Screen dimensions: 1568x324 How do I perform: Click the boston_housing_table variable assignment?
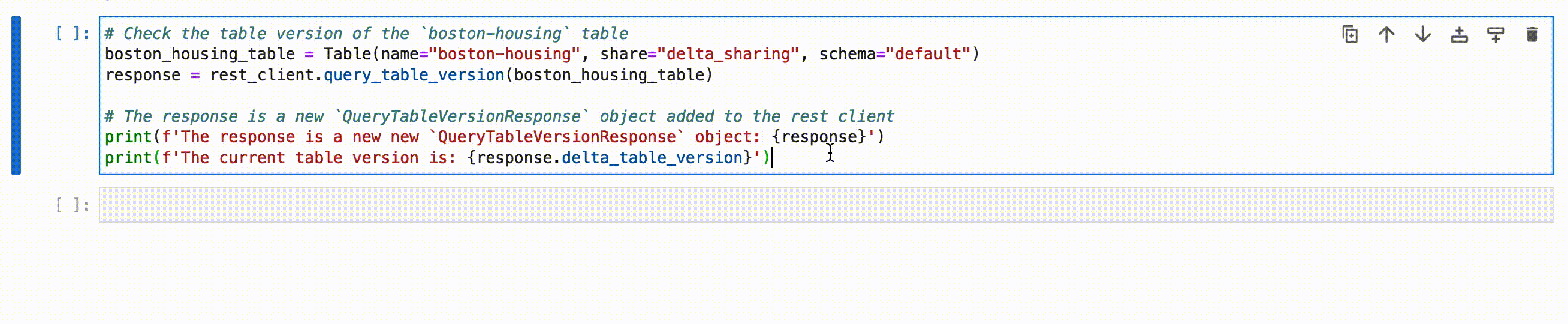(200, 55)
